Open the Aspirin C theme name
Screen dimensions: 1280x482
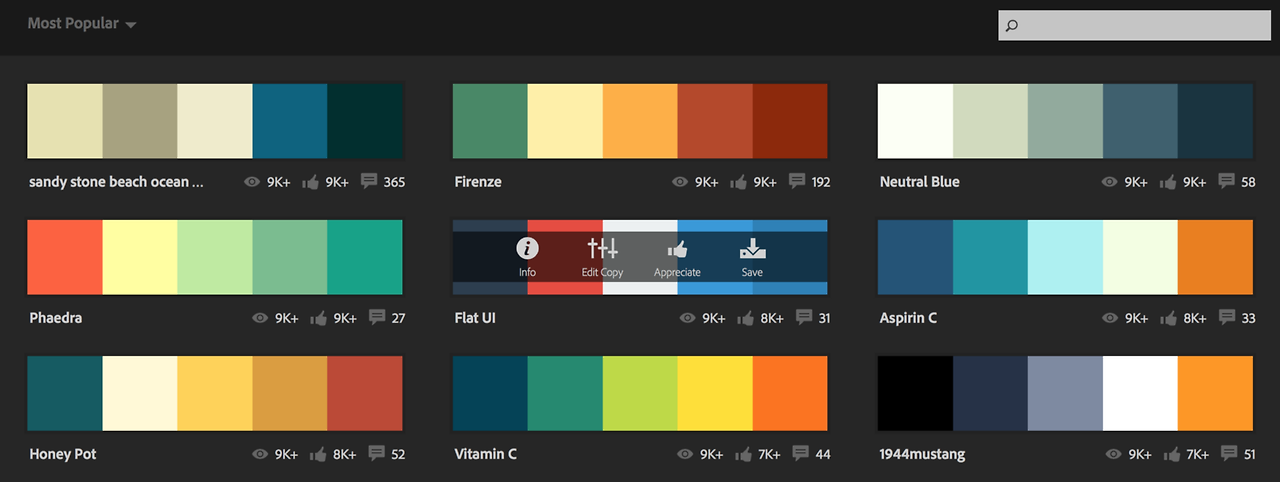click(908, 318)
